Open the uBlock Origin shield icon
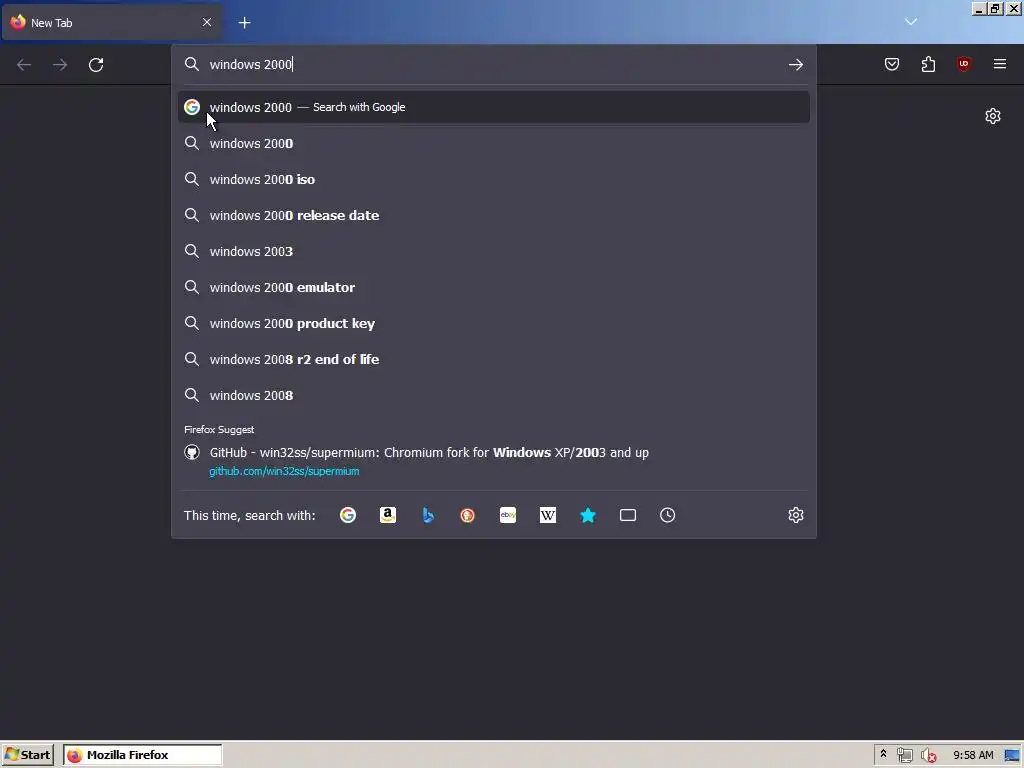 pos(963,64)
